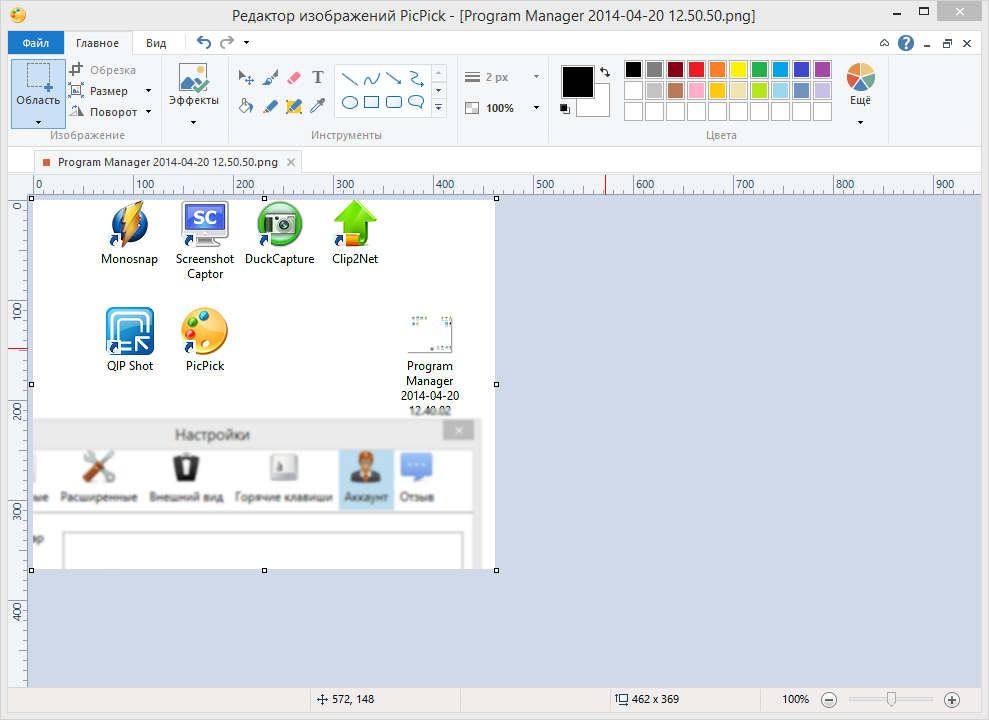
Task: Select the pink eraser tool
Action: pyautogui.click(x=294, y=78)
